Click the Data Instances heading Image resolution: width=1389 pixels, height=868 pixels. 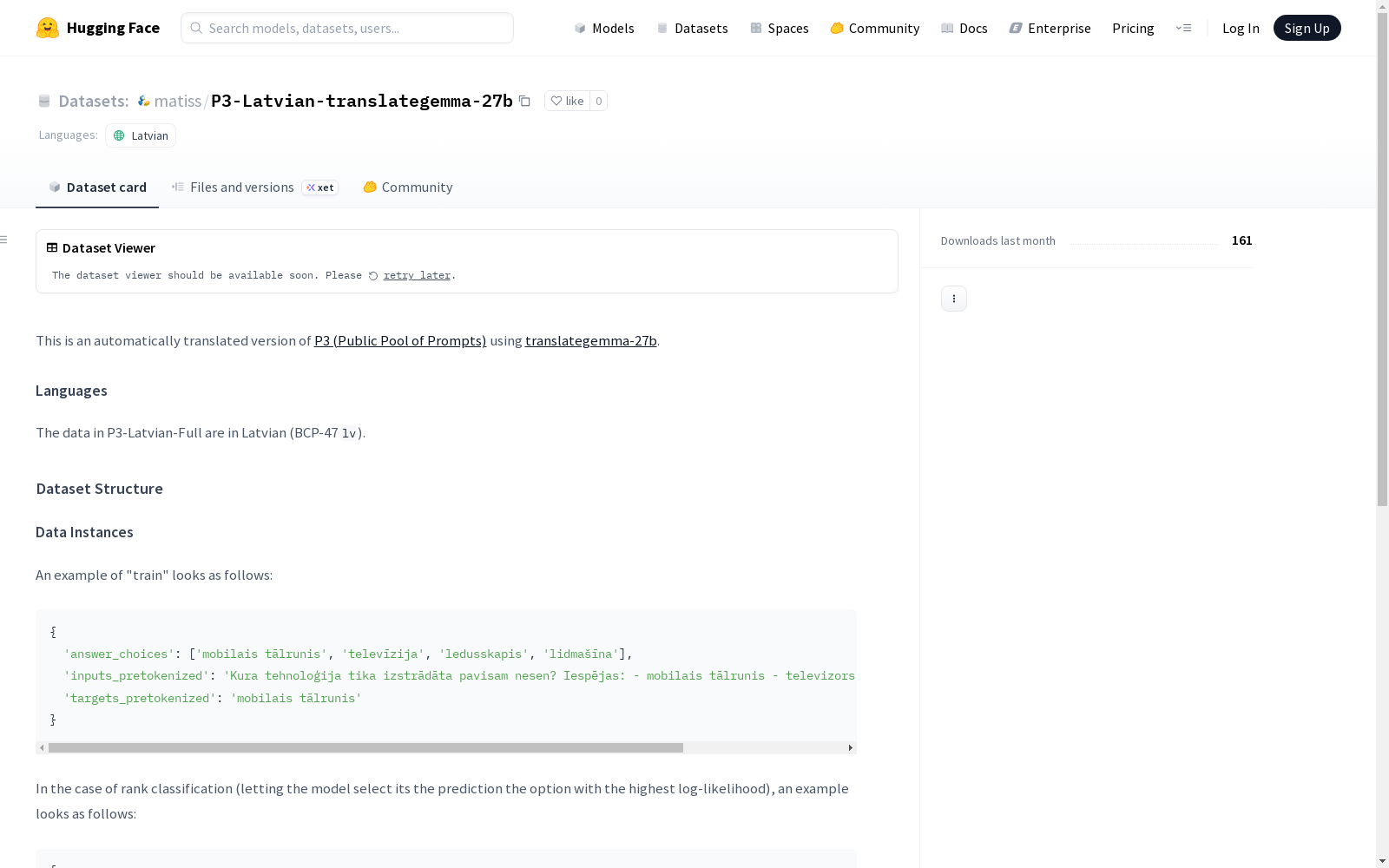[x=84, y=532]
